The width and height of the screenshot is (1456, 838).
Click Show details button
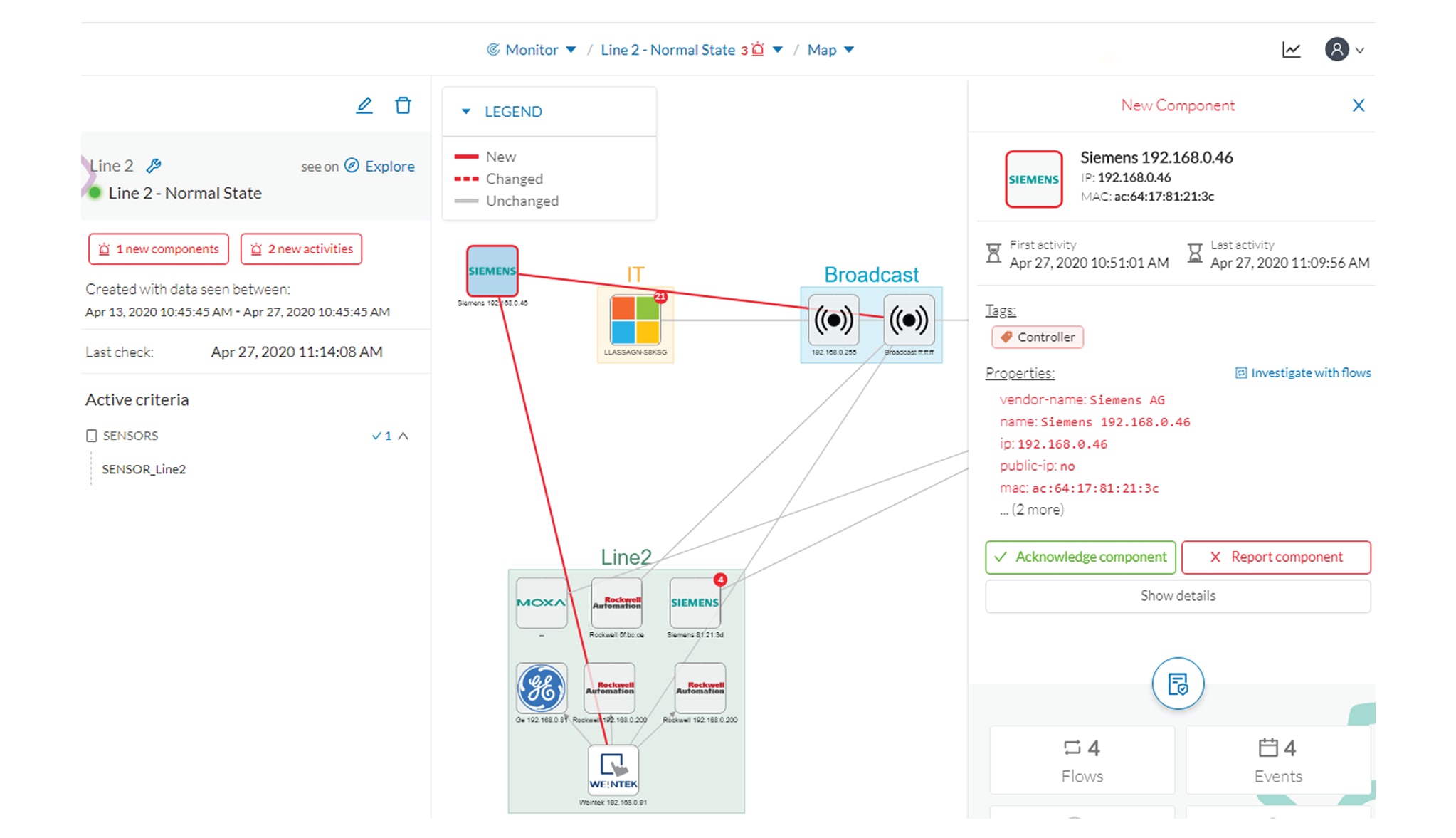coord(1178,596)
